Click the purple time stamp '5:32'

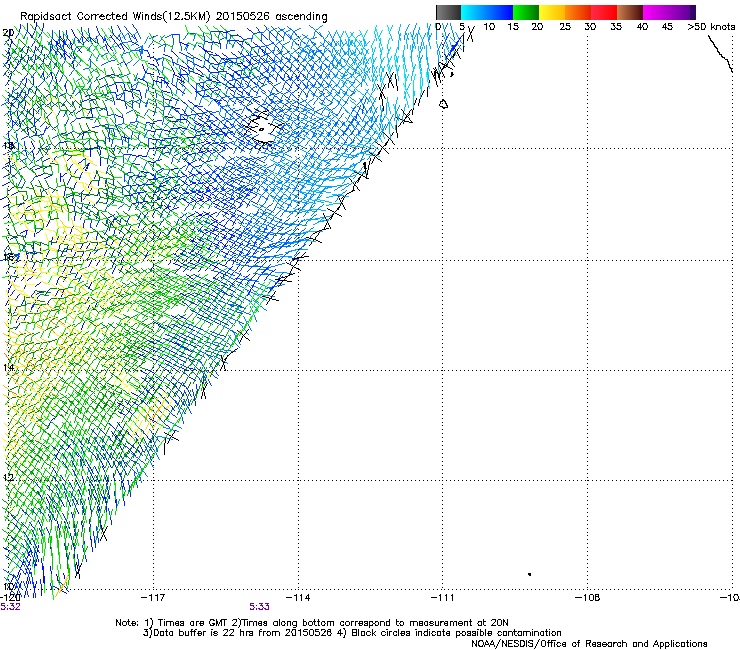tap(10, 607)
